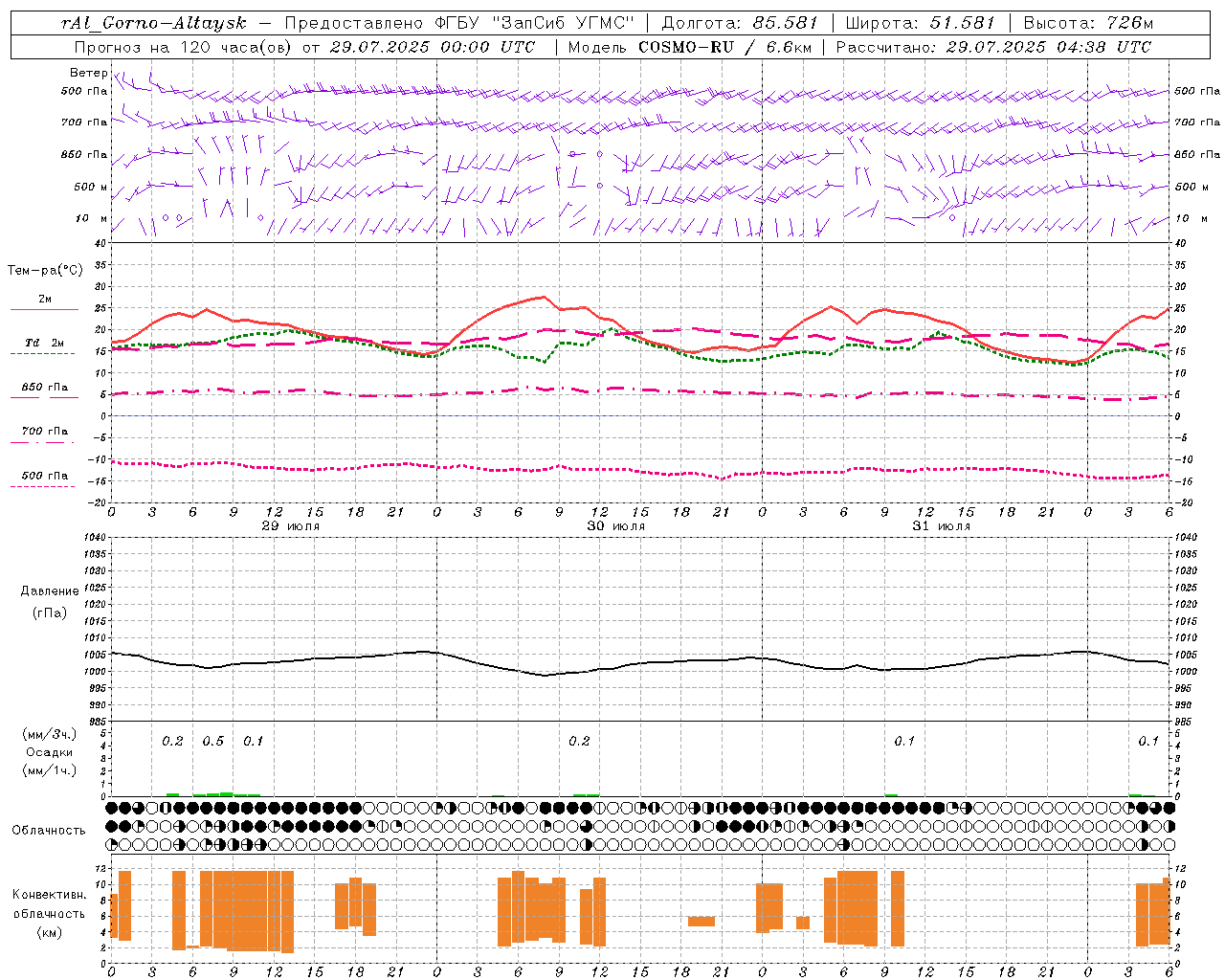The image size is (1225, 980).
Task: Click the 31 июля date label
Action: tap(942, 525)
